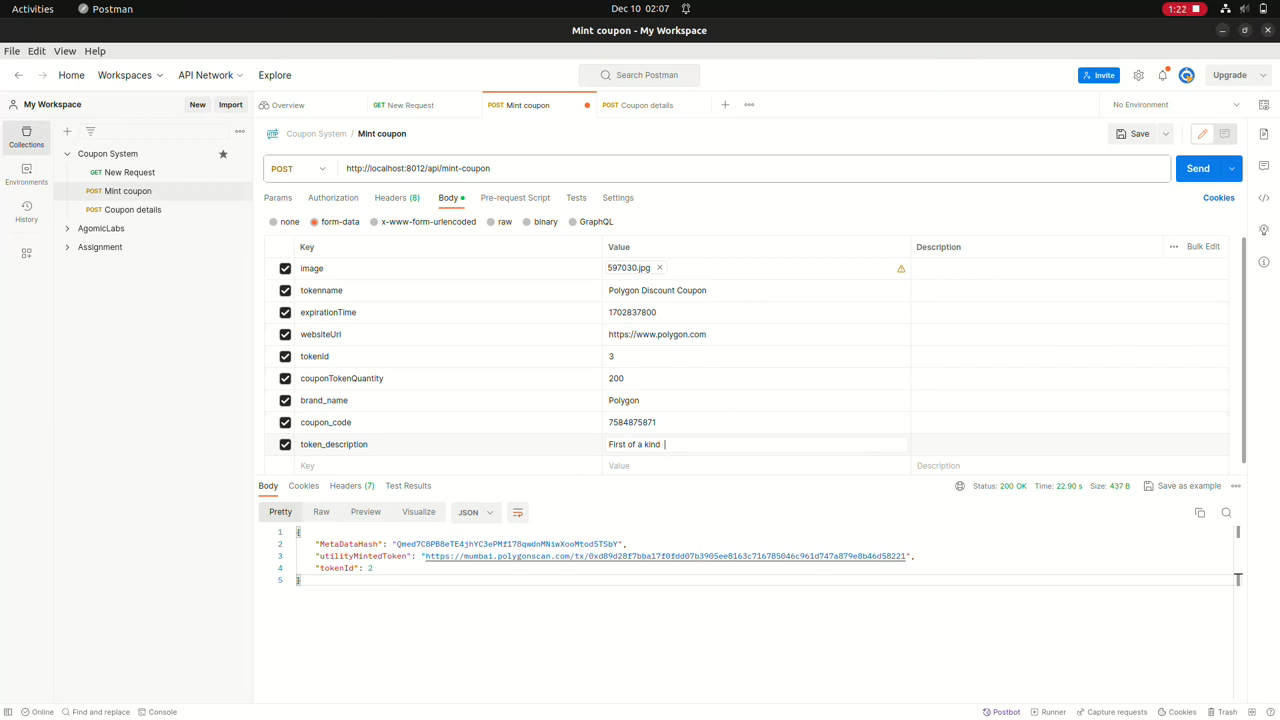This screenshot has height=720, width=1280.
Task: Open the POST method dropdown
Action: click(299, 169)
